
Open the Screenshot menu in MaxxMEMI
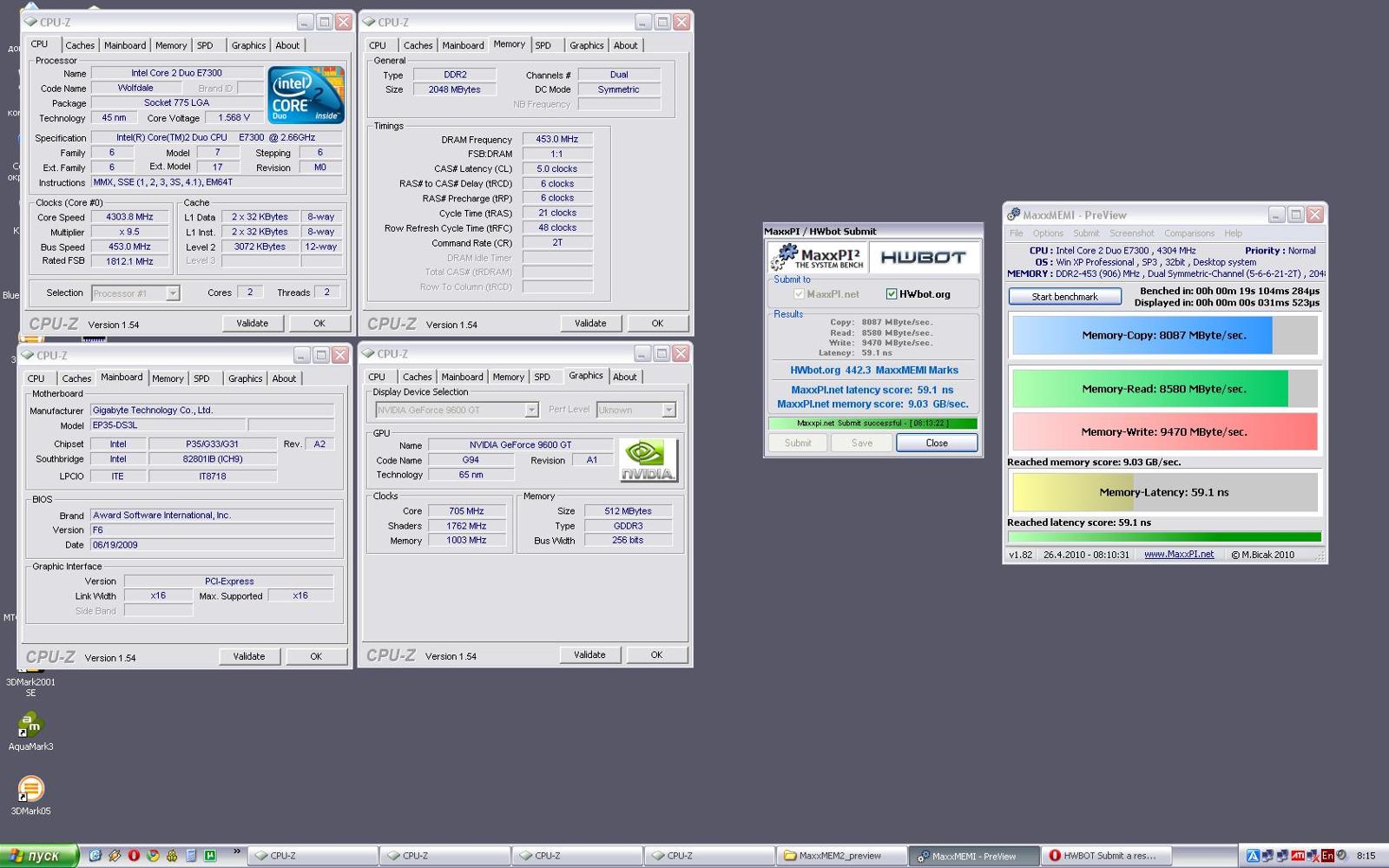click(x=1131, y=233)
